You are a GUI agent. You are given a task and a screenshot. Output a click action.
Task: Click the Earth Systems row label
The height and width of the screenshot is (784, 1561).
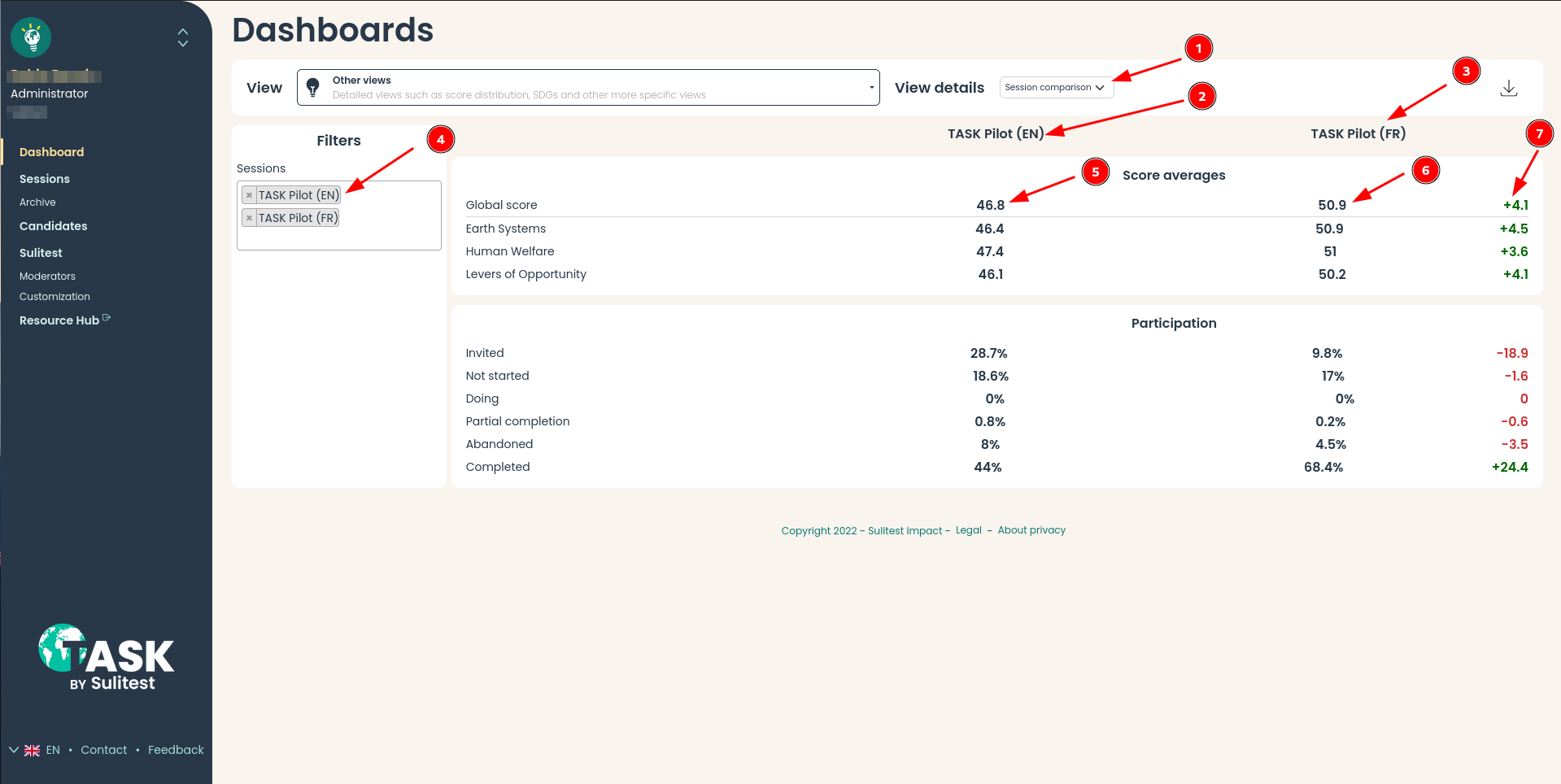pos(505,229)
